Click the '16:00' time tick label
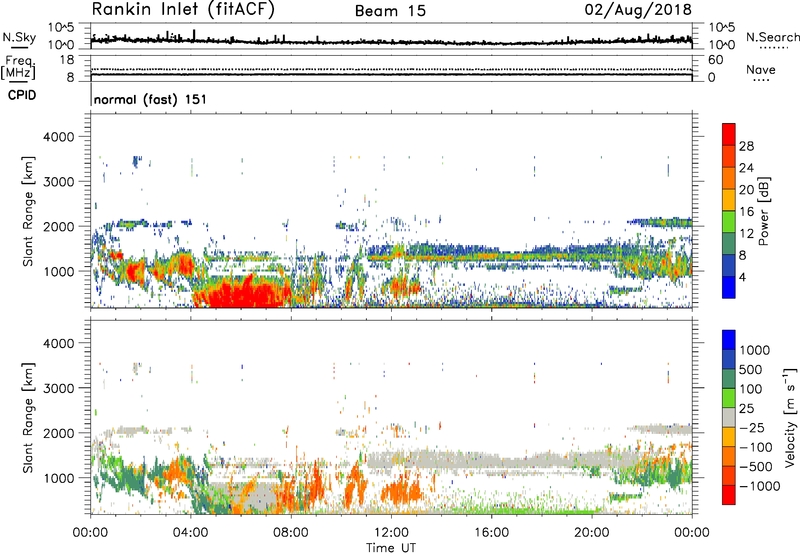Image resolution: width=800 pixels, height=554 pixels. click(491, 533)
